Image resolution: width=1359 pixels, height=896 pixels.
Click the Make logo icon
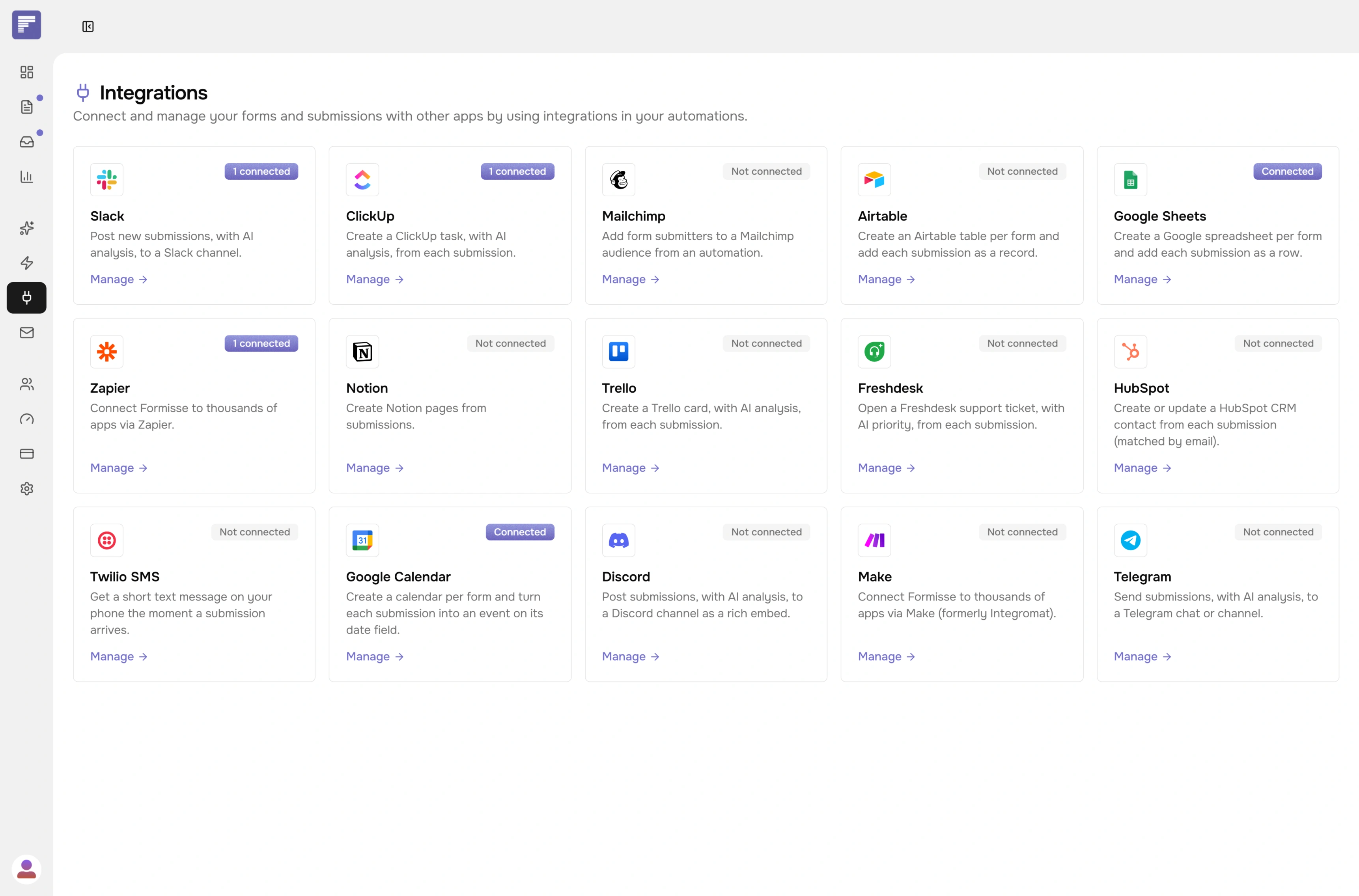[874, 540]
